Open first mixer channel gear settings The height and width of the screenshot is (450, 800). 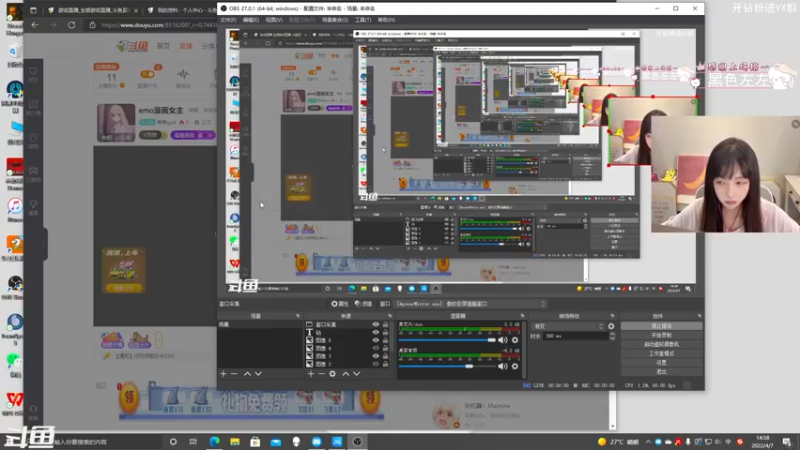coord(515,340)
